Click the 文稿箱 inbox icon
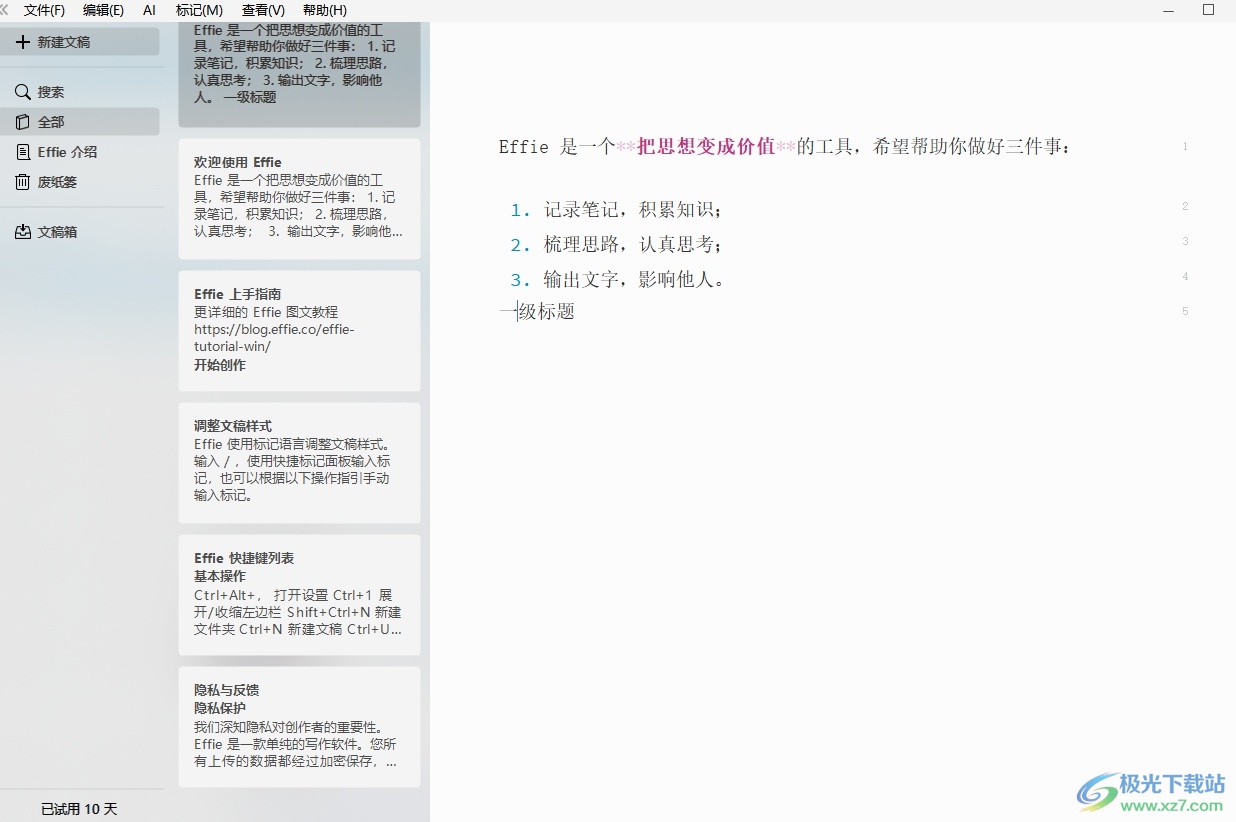Screen dimensions: 1236x822 [22, 232]
